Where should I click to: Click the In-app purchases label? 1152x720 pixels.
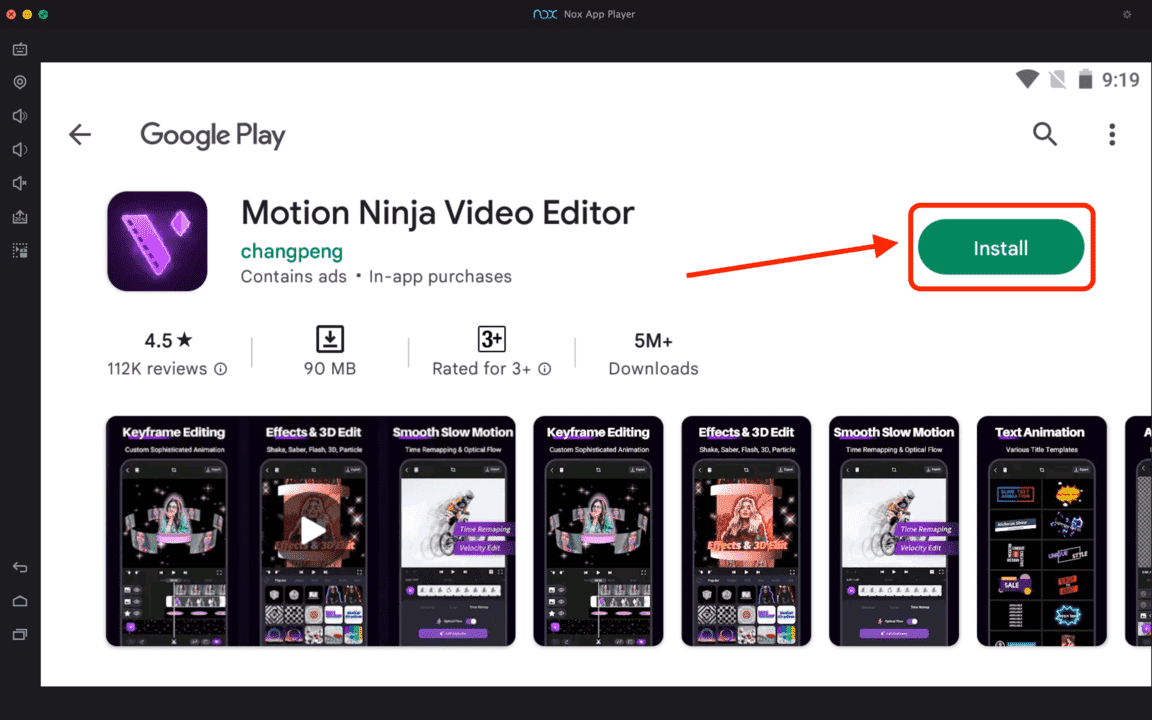(440, 276)
